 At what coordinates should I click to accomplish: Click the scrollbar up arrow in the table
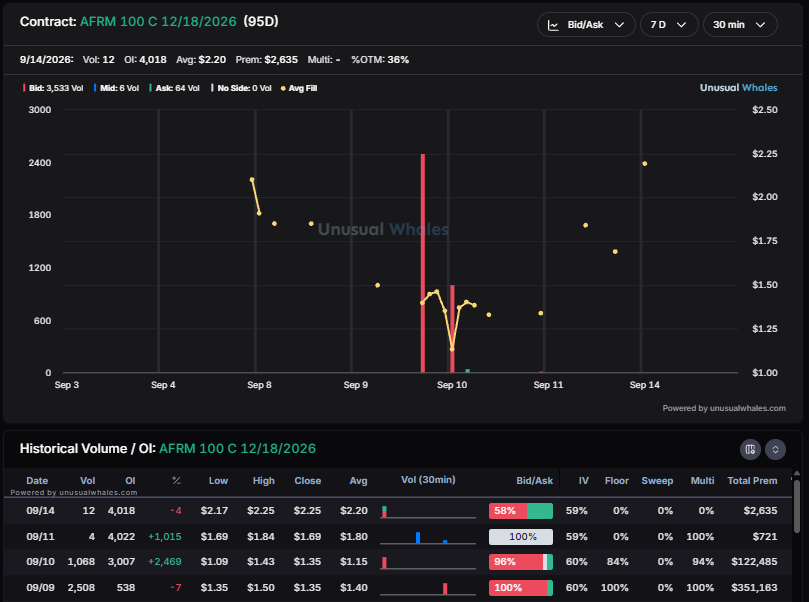(797, 473)
